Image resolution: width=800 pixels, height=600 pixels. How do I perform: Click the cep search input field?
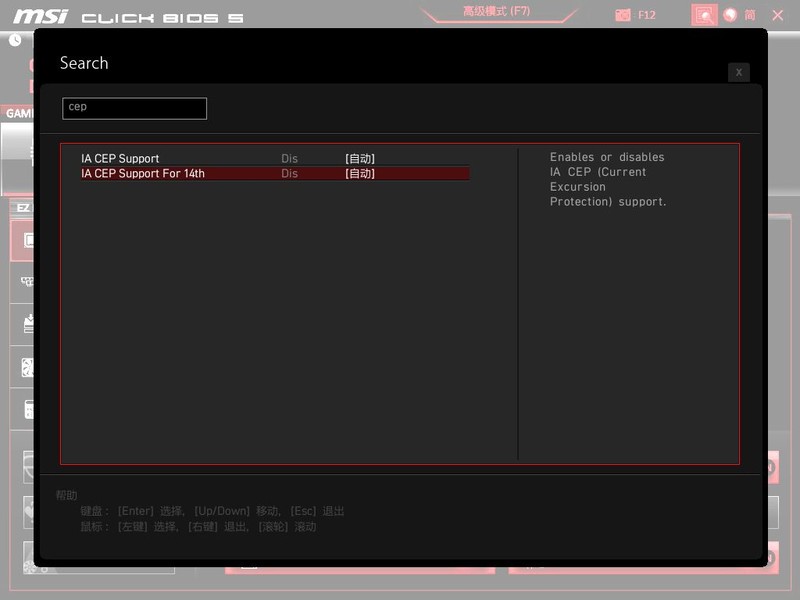134,108
